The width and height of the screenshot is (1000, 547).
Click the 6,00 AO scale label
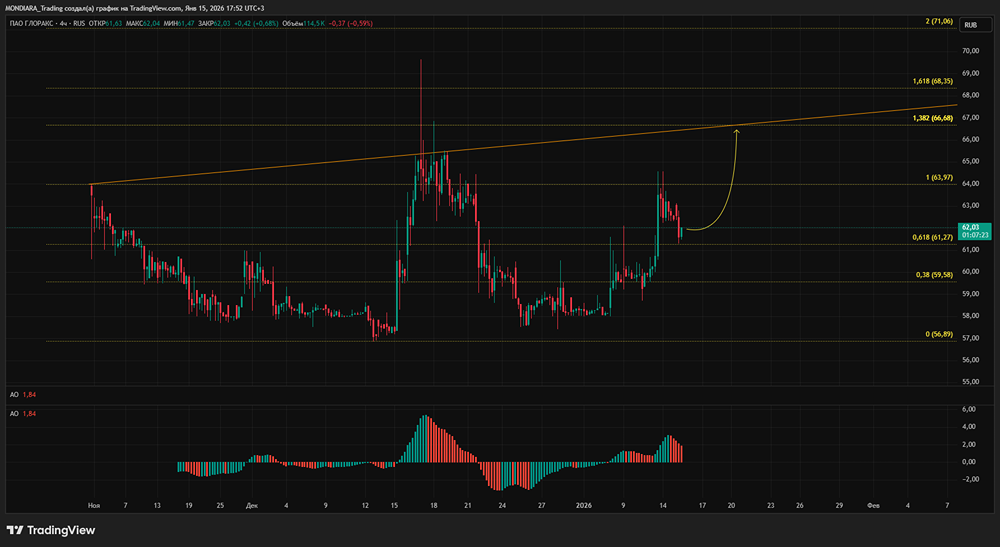968,409
